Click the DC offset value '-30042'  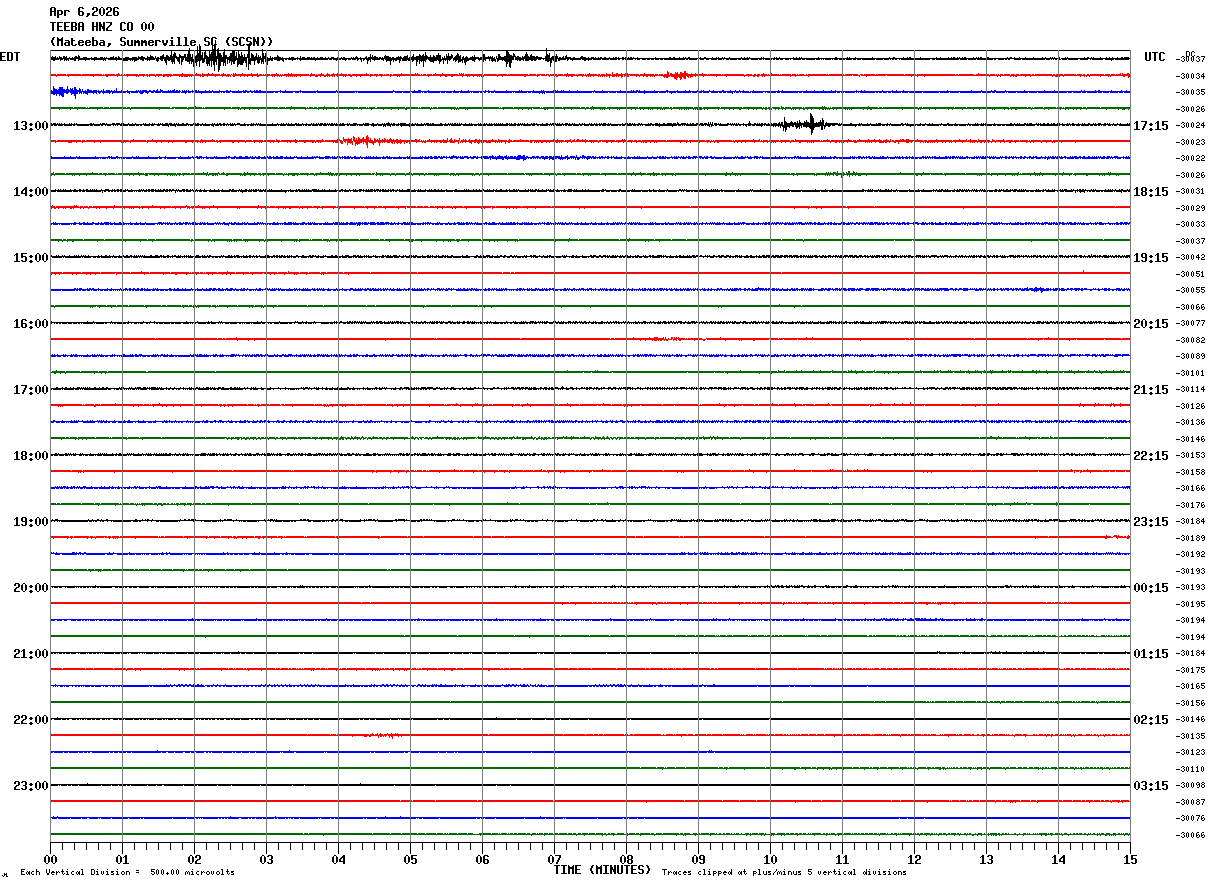pos(1191,258)
